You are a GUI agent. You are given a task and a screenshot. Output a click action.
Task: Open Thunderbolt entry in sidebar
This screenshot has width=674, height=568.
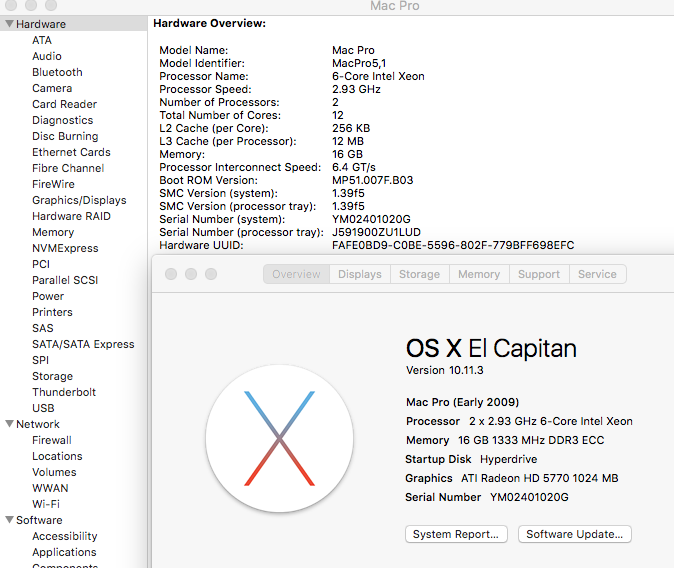(x=64, y=392)
